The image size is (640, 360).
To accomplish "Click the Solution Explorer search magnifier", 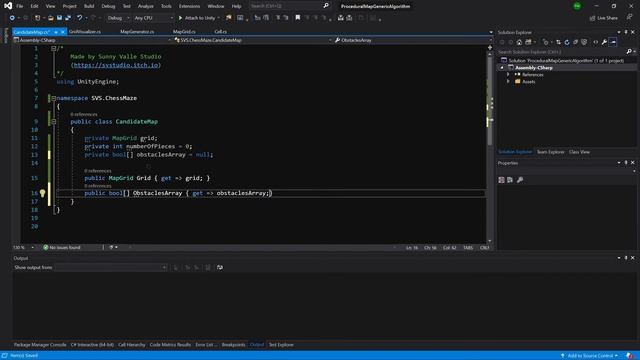I will coord(629,52).
